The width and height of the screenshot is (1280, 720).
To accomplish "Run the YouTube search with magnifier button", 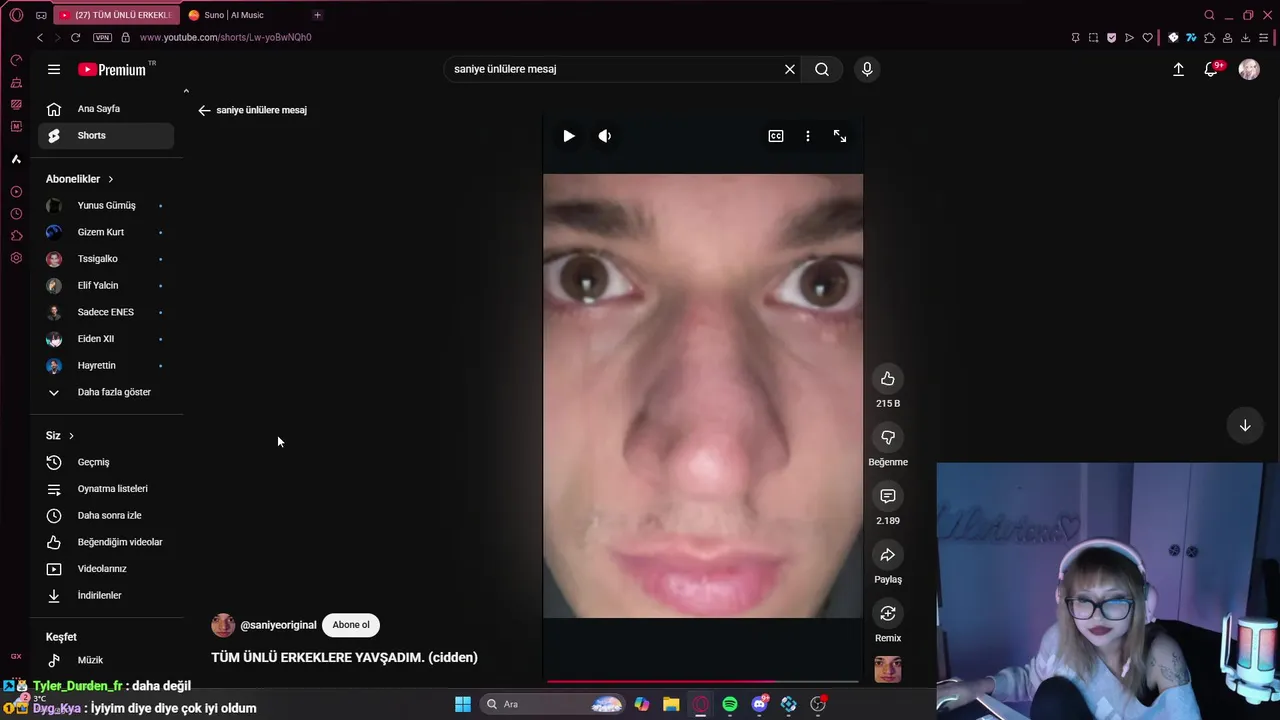I will [822, 69].
